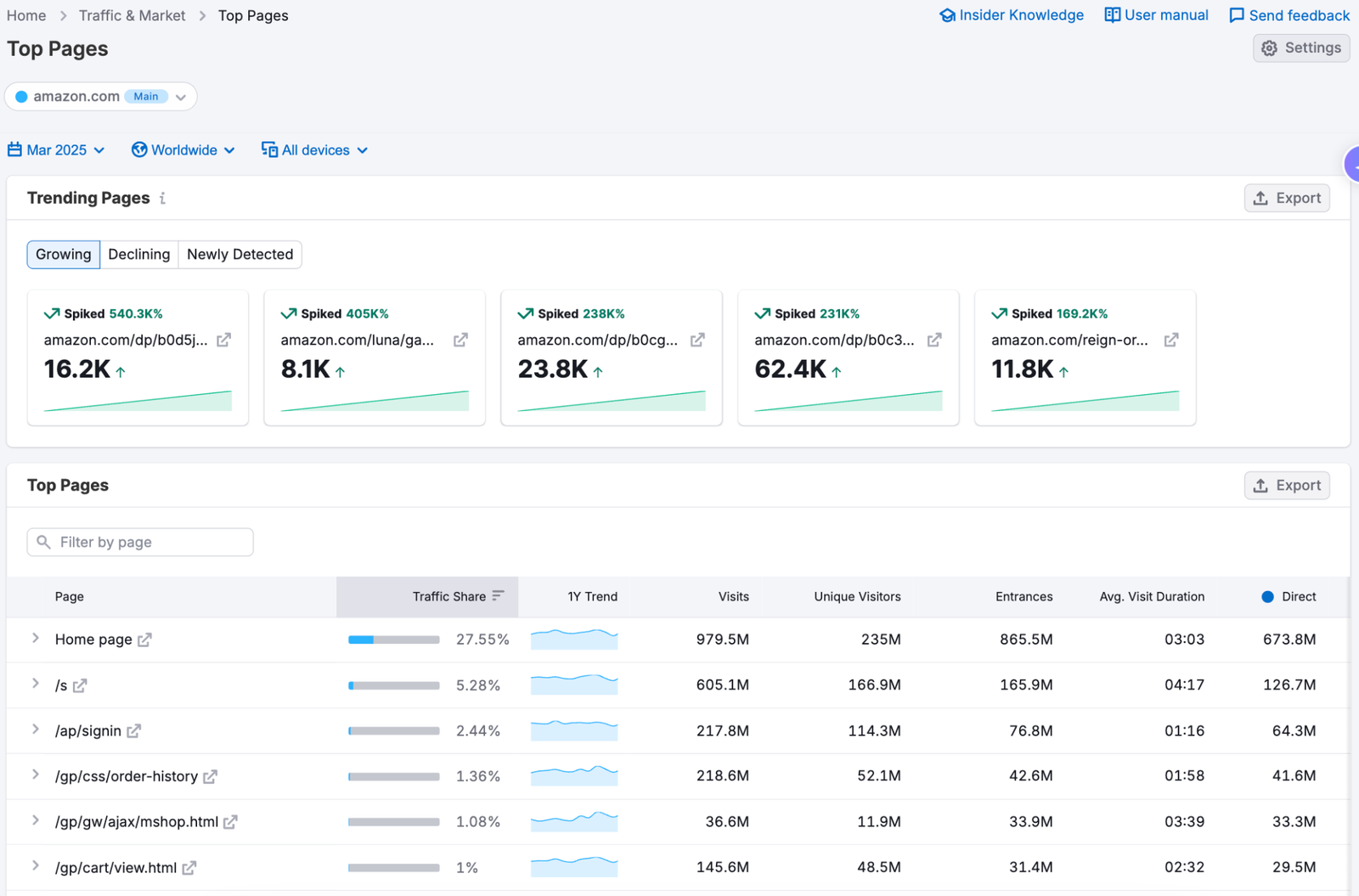Open Insider Knowledge via its graduation cap icon
This screenshot has width=1359, height=896.
(x=947, y=14)
